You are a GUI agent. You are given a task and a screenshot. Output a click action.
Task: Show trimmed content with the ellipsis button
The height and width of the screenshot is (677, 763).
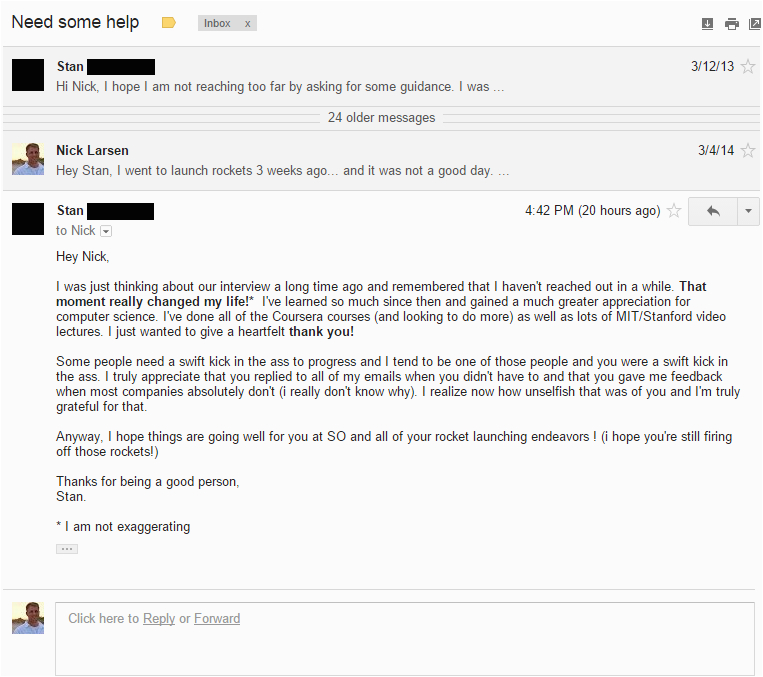point(67,548)
